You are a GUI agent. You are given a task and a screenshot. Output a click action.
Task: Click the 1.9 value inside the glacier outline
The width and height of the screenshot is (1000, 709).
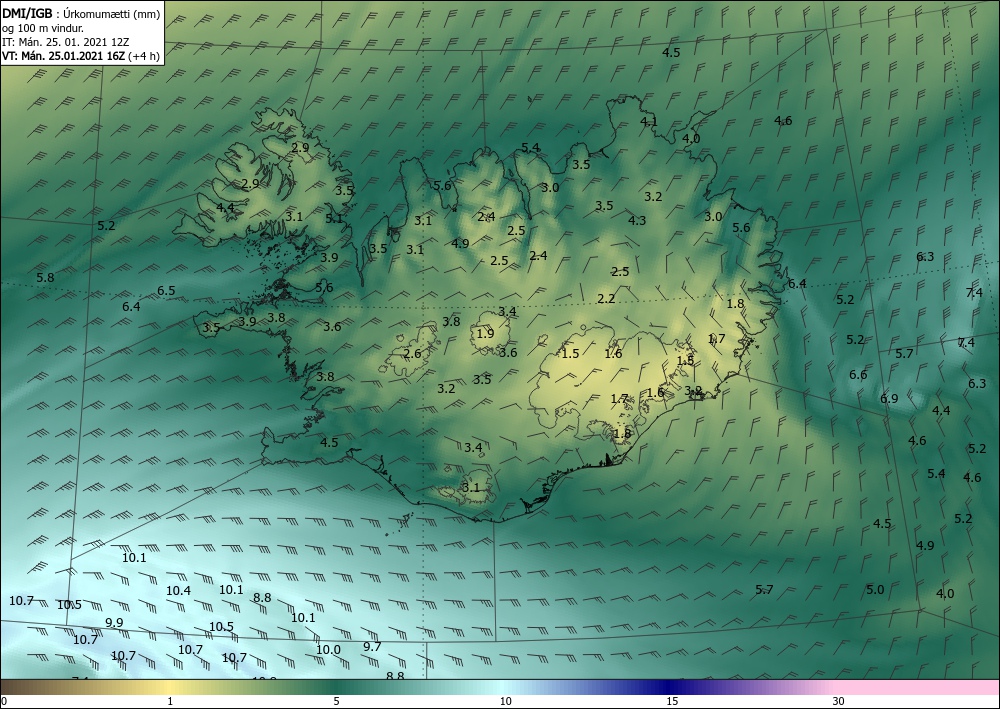click(485, 333)
